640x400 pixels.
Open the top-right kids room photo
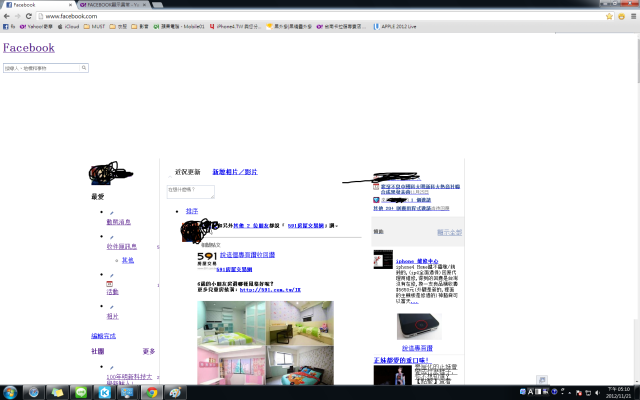point(300,323)
